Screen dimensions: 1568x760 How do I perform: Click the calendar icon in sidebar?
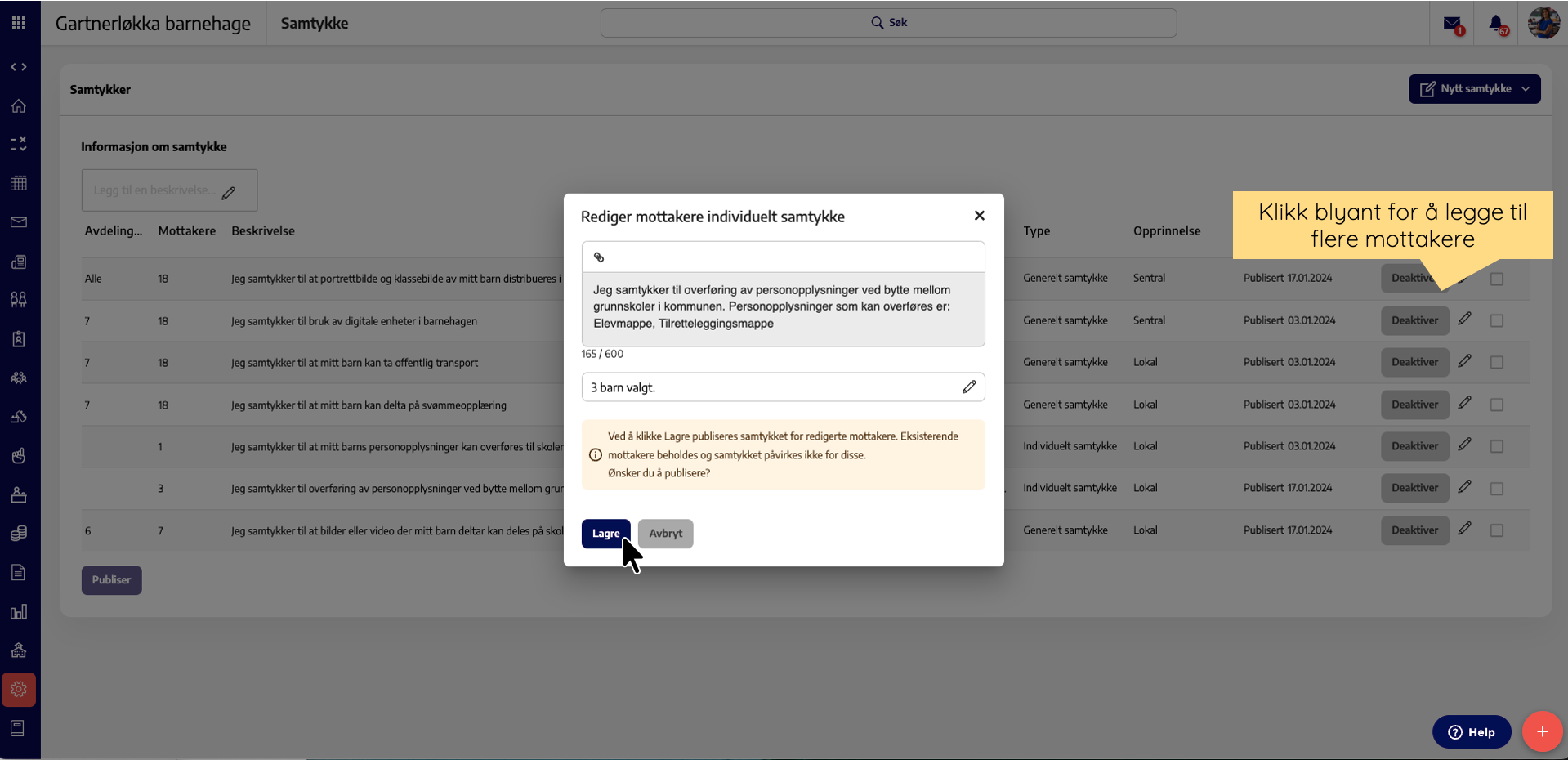click(x=19, y=183)
